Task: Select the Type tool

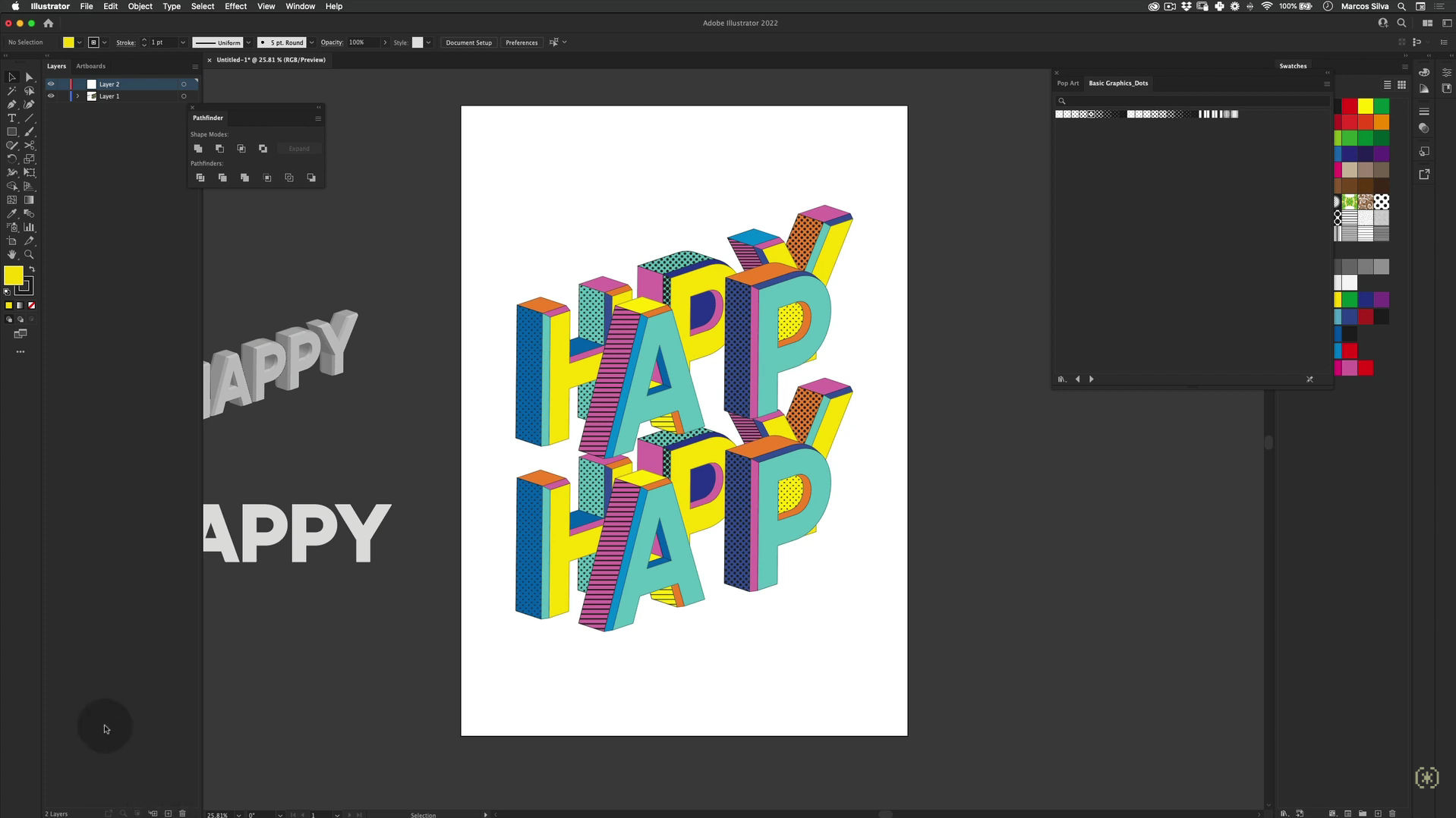Action: click(x=11, y=118)
